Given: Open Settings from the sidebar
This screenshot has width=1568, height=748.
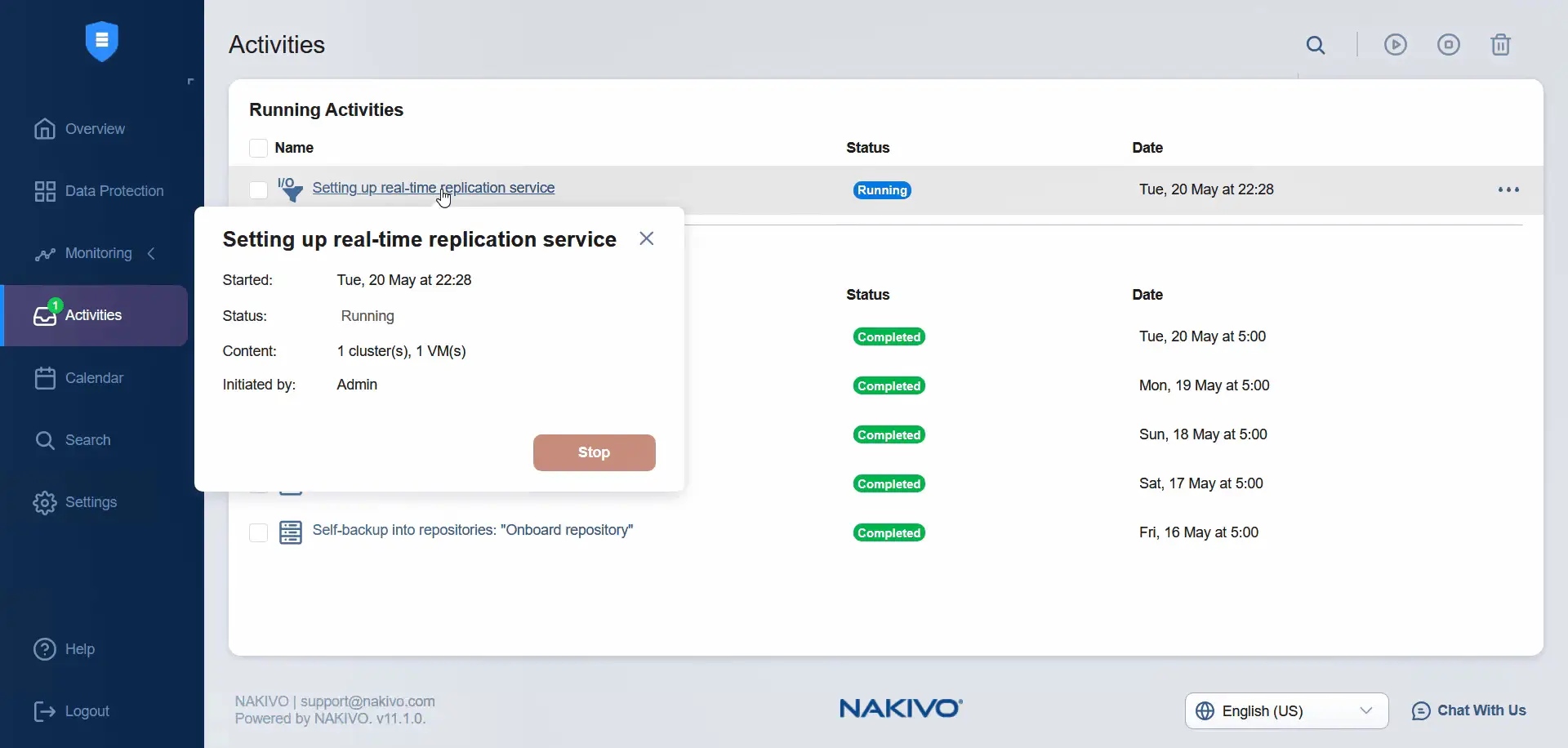Looking at the screenshot, I should pyautogui.click(x=92, y=502).
